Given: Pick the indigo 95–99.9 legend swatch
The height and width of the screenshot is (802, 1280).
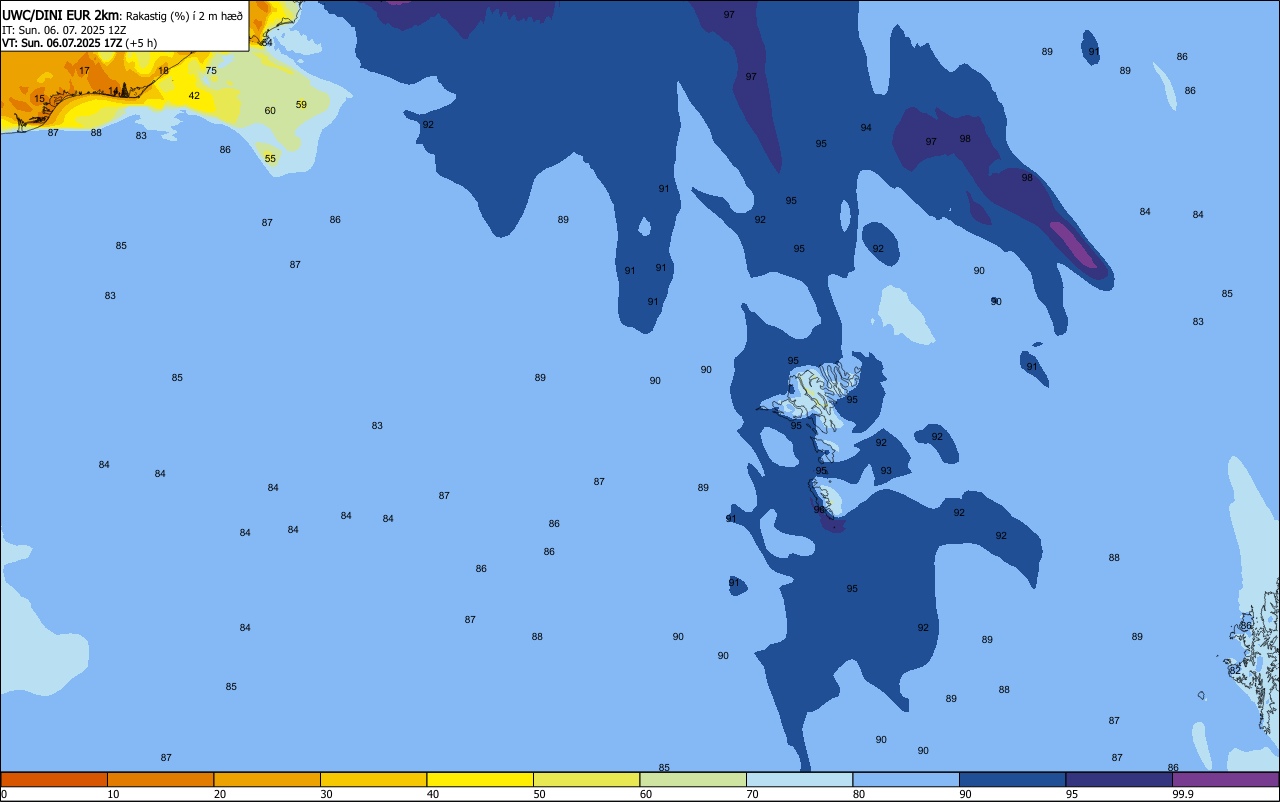Looking at the screenshot, I should pos(1119,779).
